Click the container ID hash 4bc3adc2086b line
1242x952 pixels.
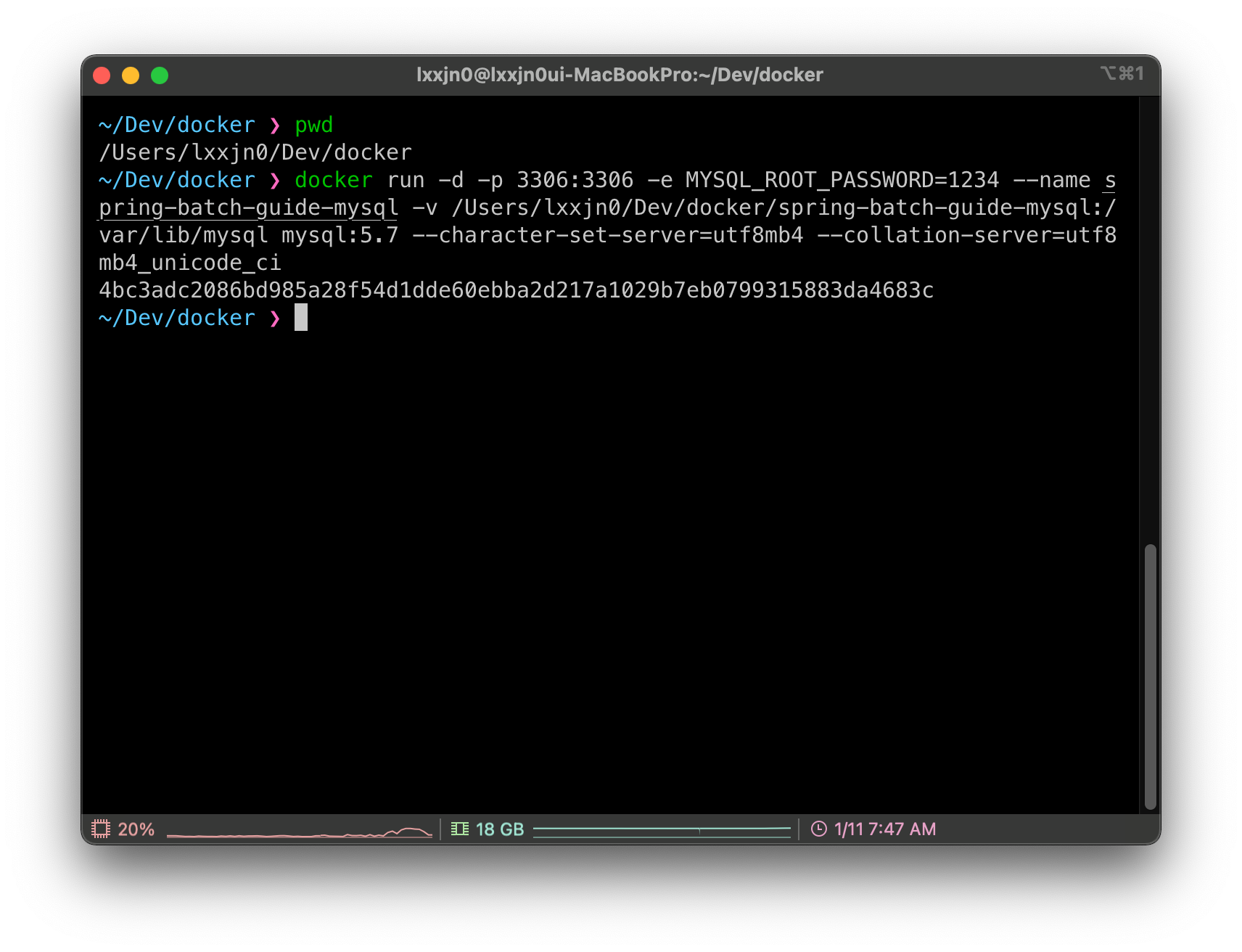point(517,290)
